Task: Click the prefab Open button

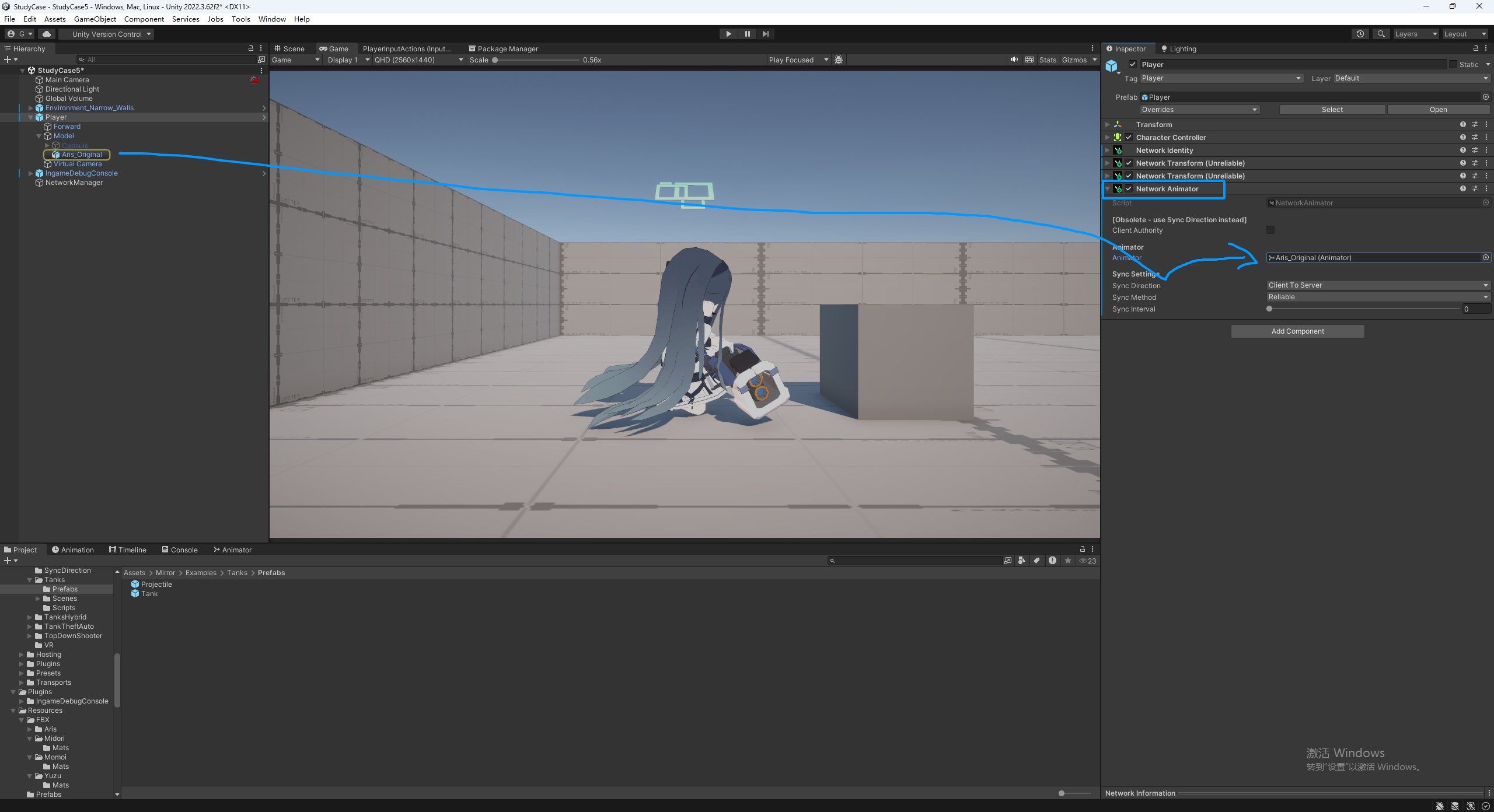Action: point(1438,110)
